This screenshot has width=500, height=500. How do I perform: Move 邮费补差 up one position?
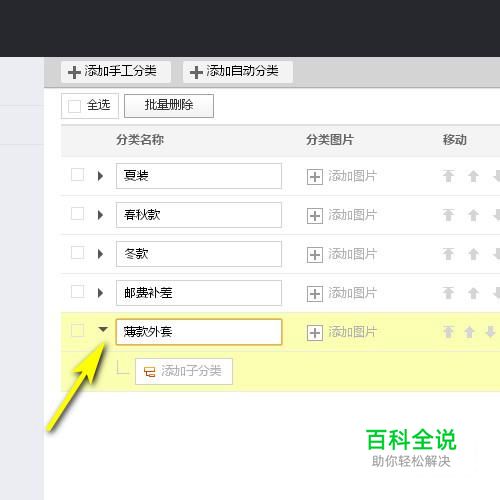473,293
